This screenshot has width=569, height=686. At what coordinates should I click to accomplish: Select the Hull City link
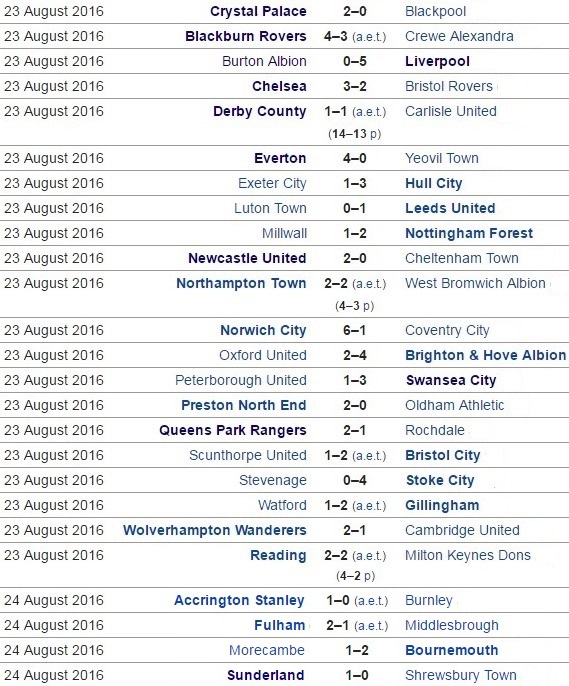tap(433, 183)
